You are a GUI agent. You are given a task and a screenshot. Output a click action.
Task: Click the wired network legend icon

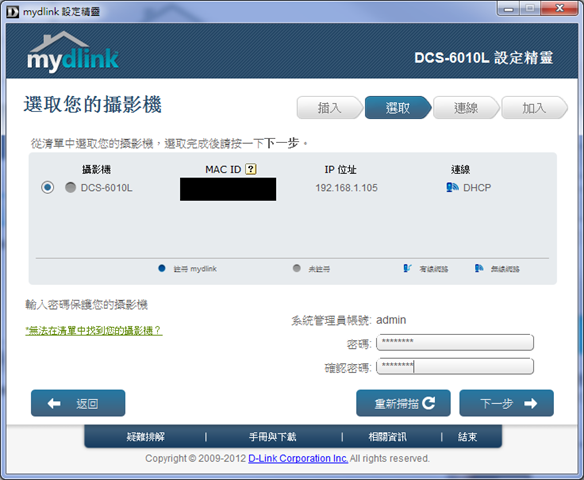pos(407,268)
